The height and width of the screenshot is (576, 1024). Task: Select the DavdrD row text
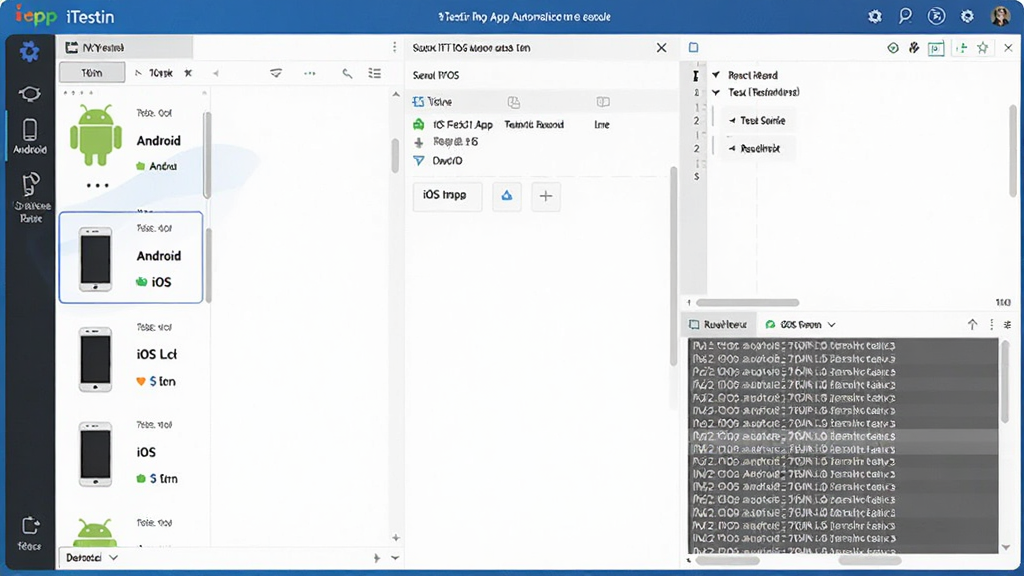click(x=447, y=161)
